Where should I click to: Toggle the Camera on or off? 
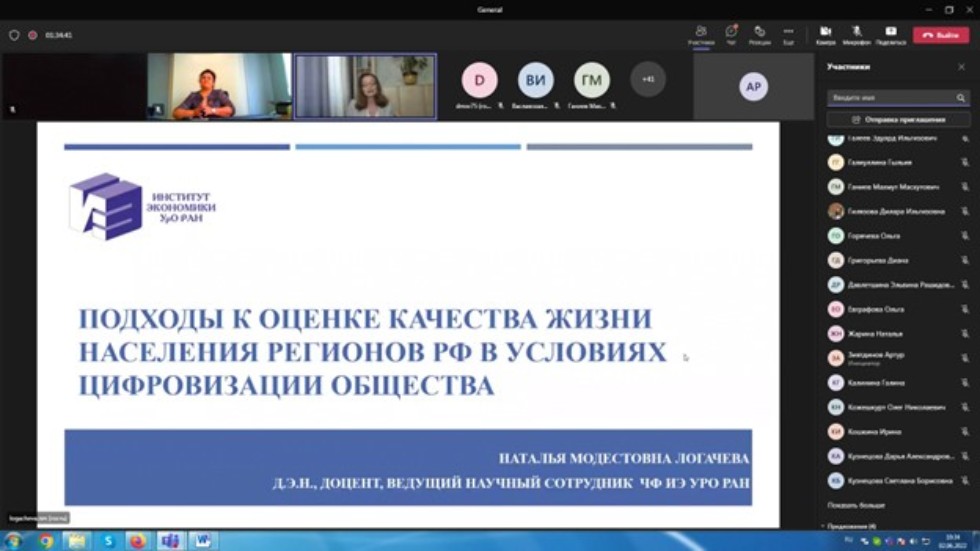tap(825, 34)
